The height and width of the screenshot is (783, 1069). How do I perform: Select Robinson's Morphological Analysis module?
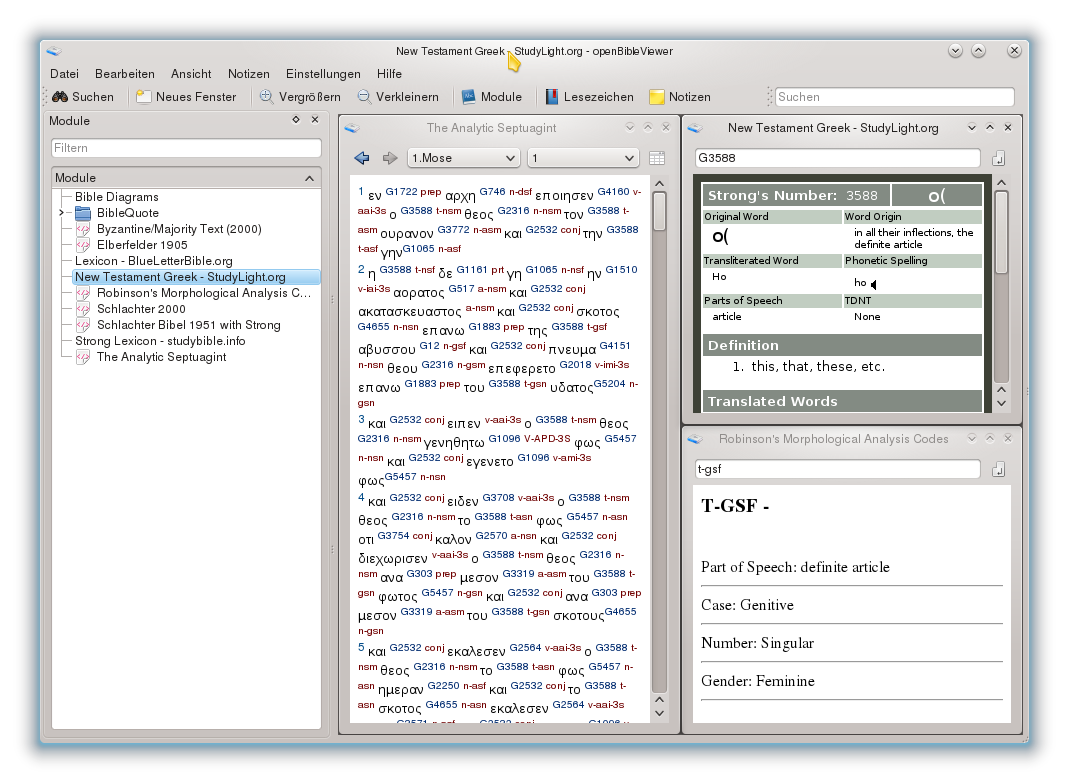pyautogui.click(x=204, y=293)
